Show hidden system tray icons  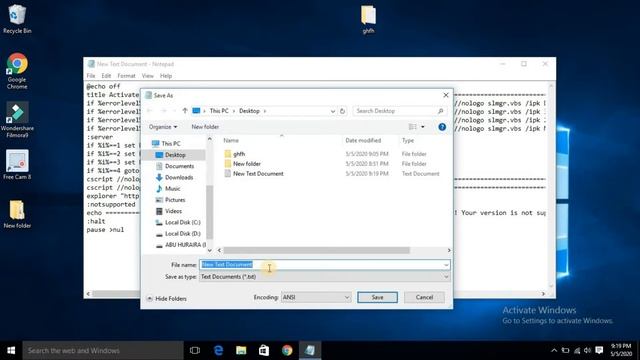(554, 350)
